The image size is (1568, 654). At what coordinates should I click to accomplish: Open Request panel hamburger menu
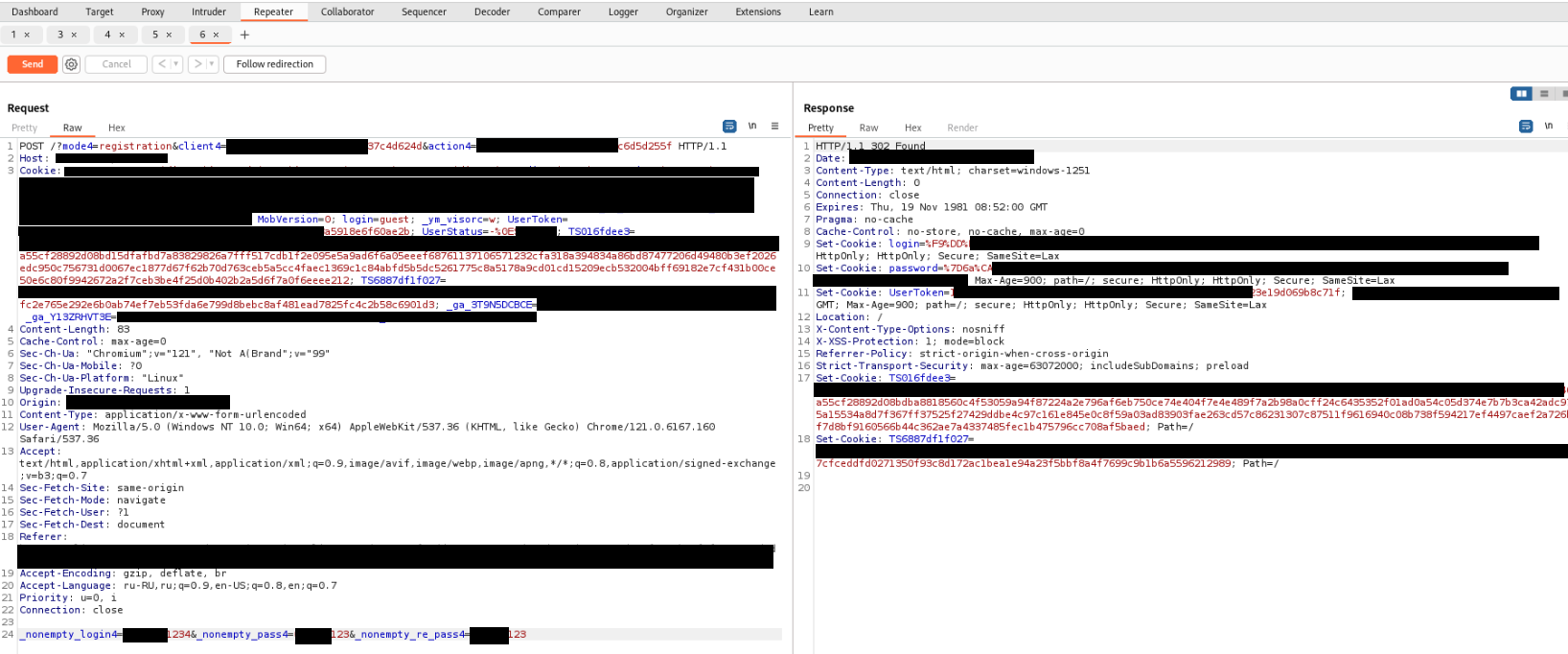(774, 126)
